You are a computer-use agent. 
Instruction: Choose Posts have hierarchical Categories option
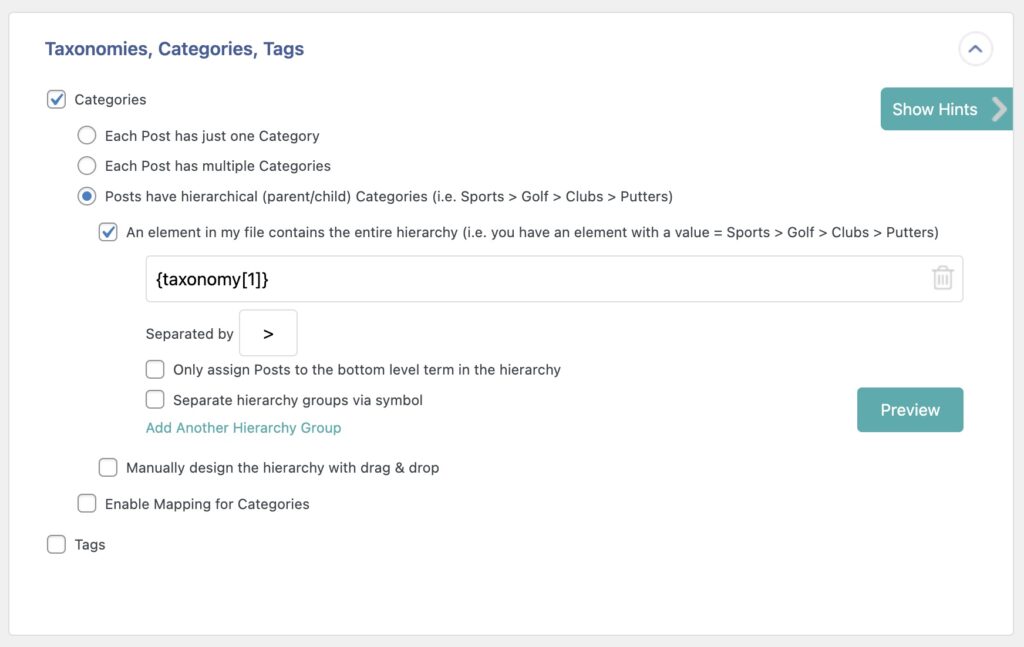(87, 196)
